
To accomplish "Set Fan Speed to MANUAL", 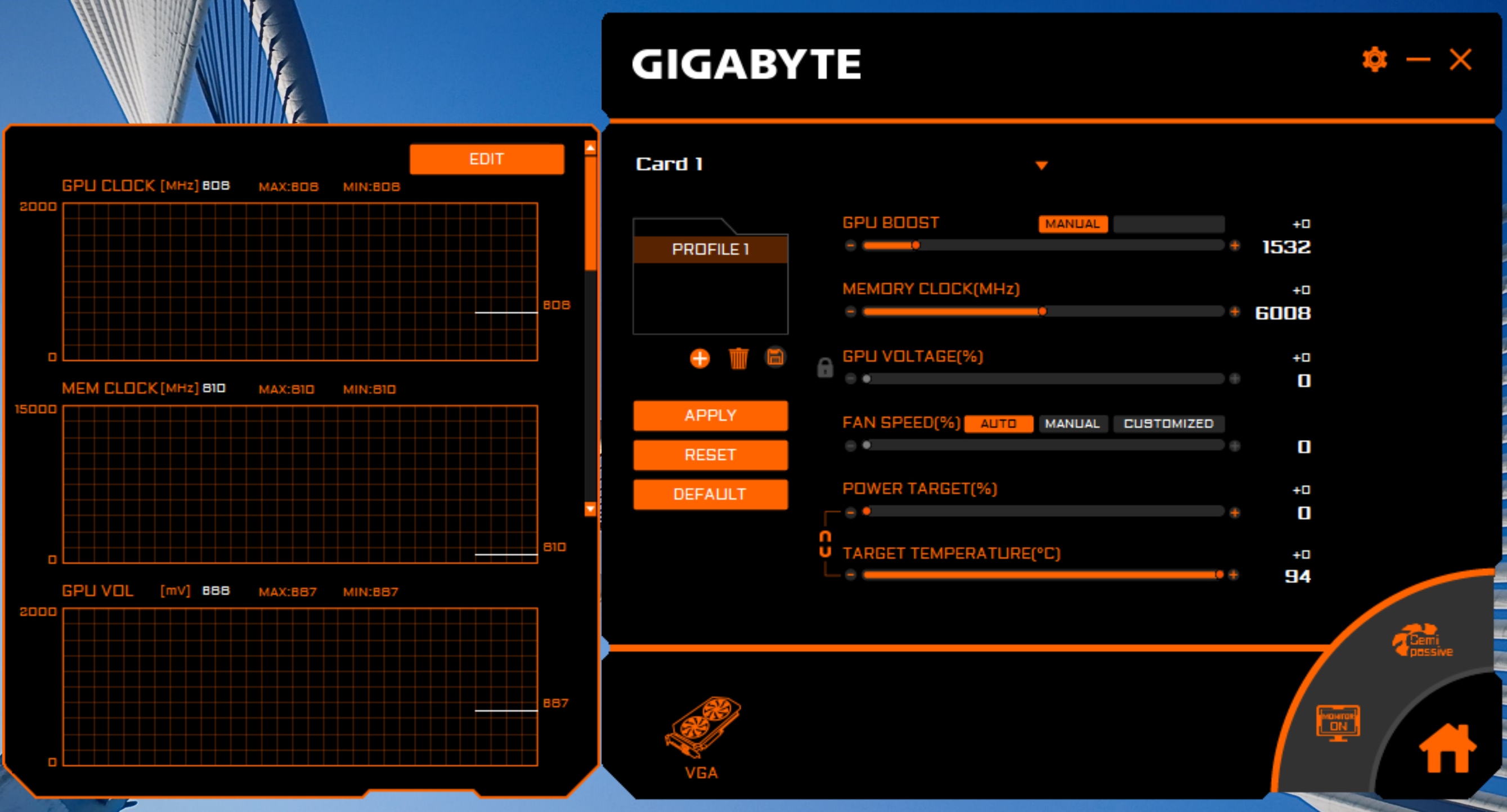I will [x=1073, y=424].
